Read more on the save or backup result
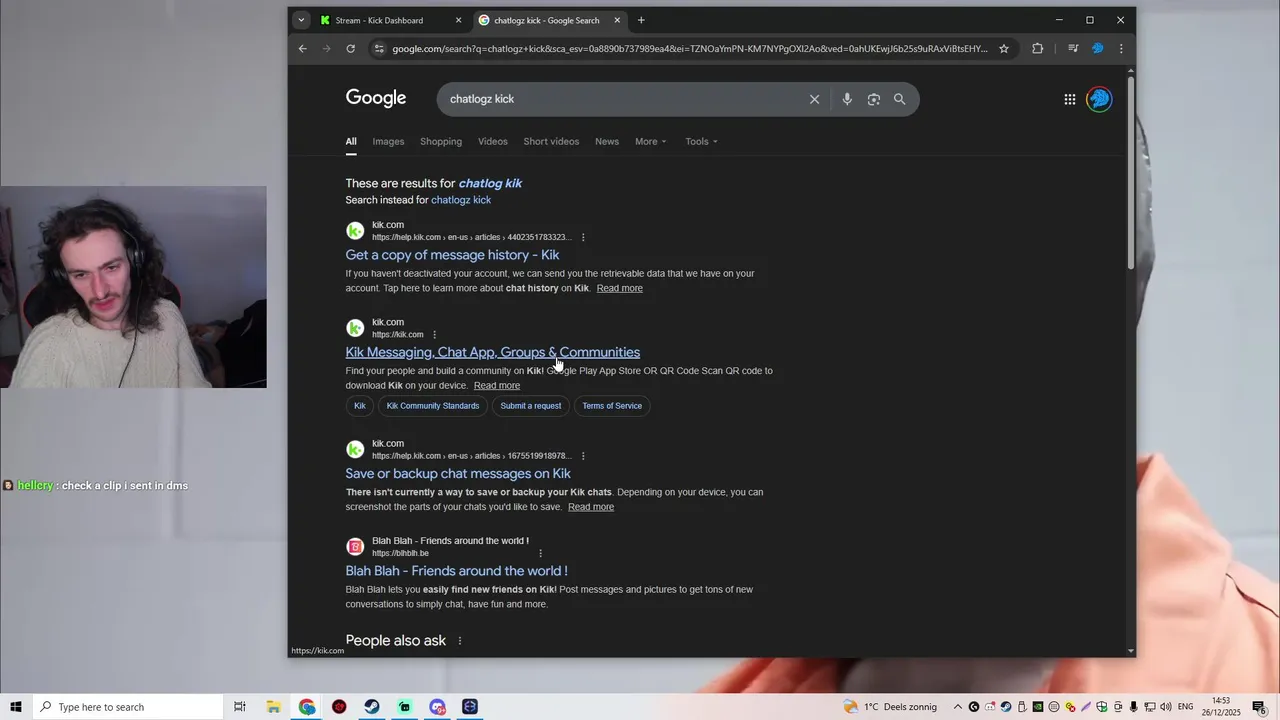The height and width of the screenshot is (720, 1280). [x=591, y=507]
